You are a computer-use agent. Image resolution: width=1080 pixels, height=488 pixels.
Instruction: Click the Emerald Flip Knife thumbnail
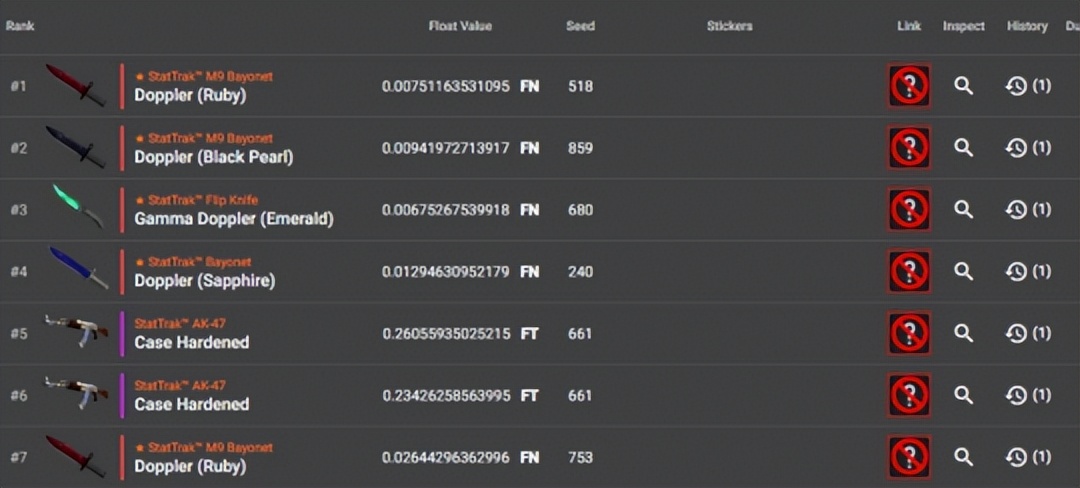click(x=77, y=205)
